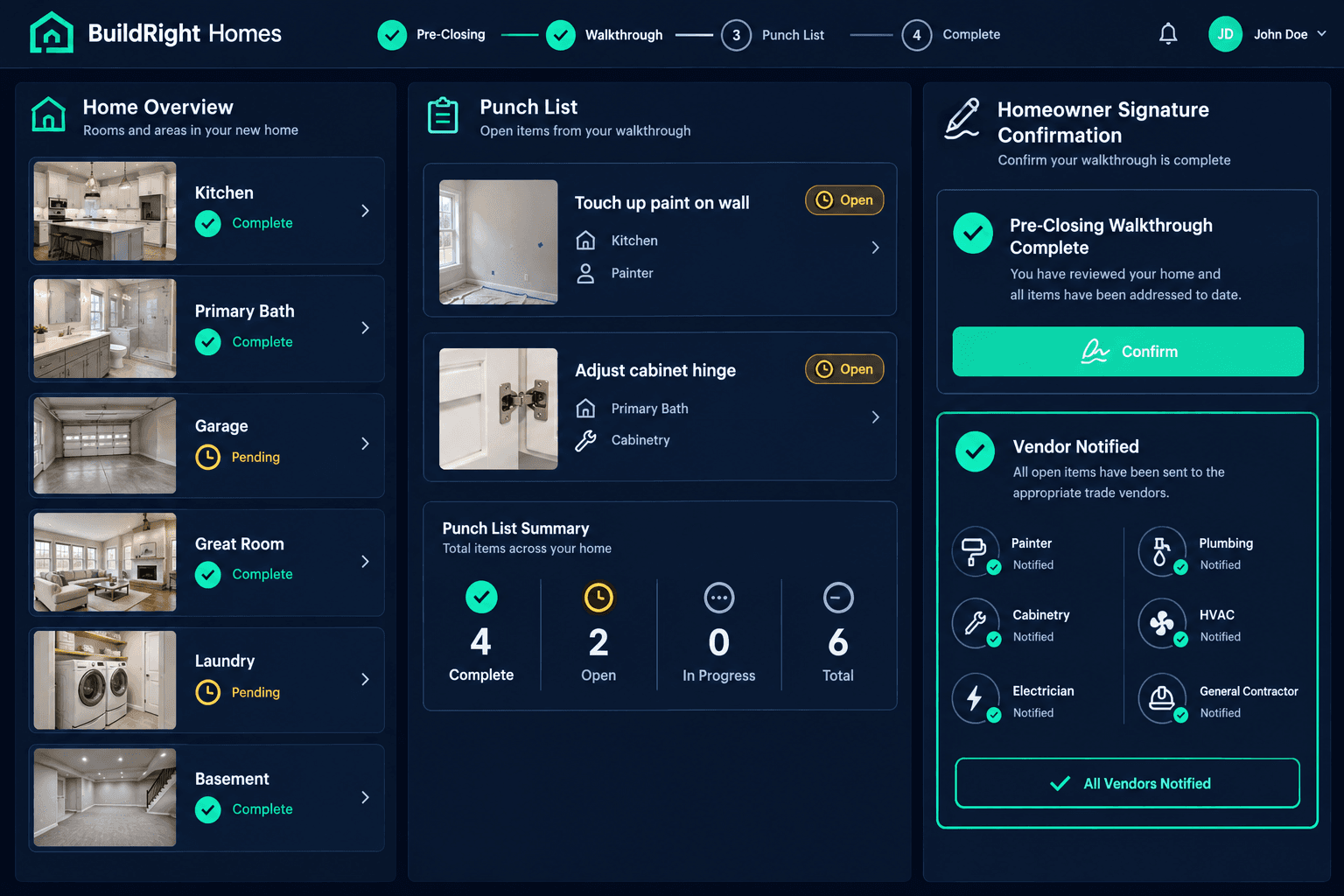The width and height of the screenshot is (1344, 896).
Task: Open the Basement room photo thumbnail
Action: 105,797
